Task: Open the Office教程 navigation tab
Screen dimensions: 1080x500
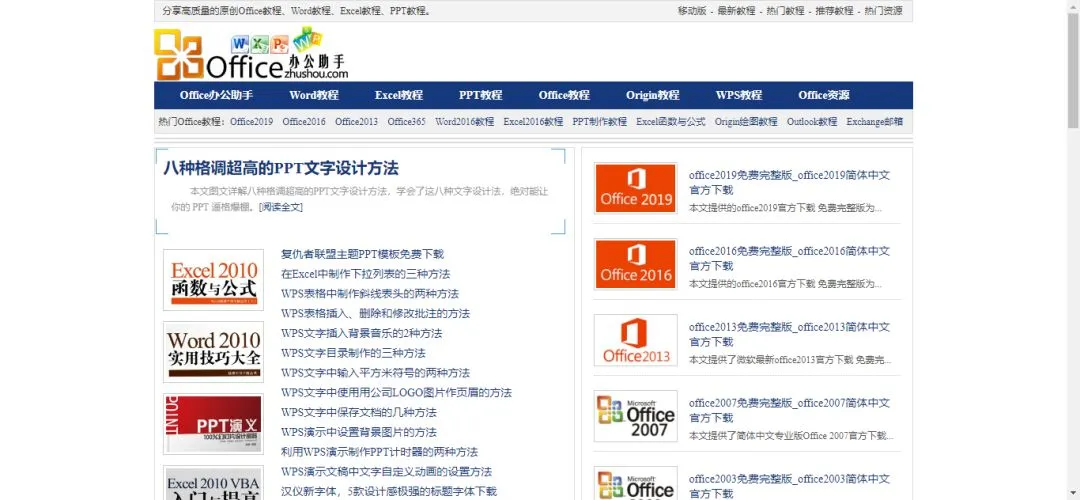Action: click(x=564, y=95)
